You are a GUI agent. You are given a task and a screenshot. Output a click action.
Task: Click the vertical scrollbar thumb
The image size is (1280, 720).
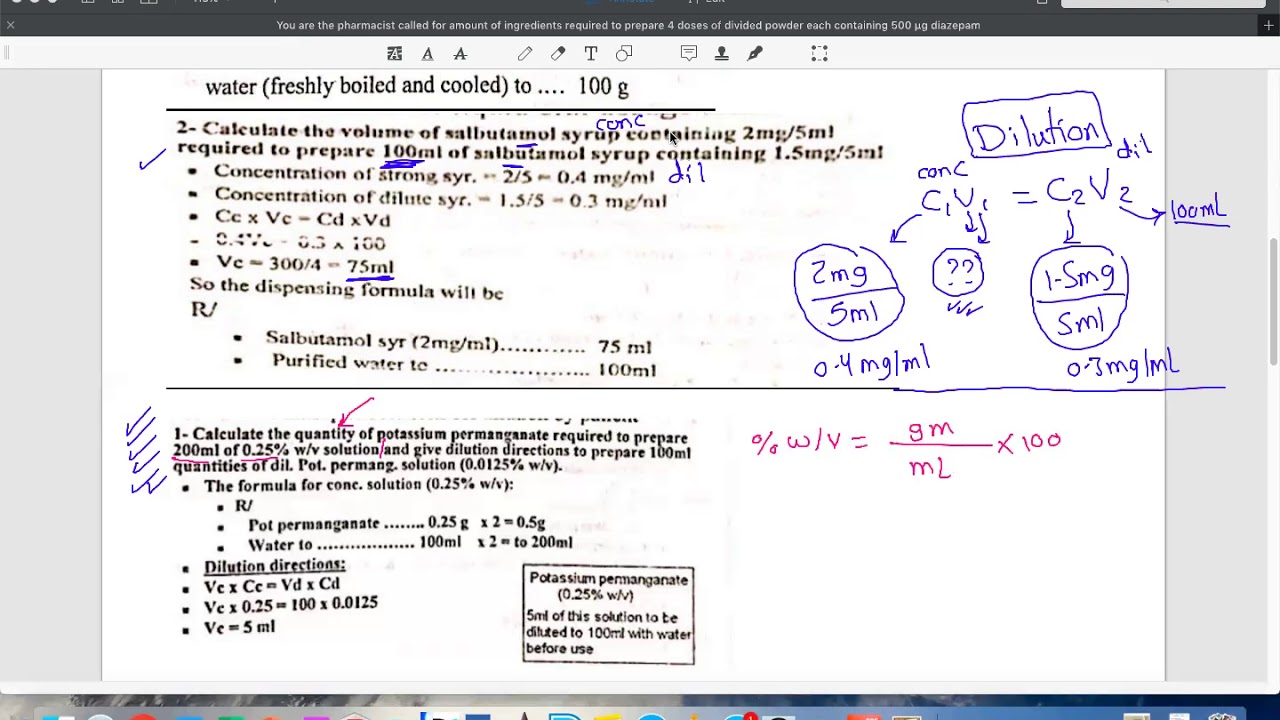coord(1273,302)
